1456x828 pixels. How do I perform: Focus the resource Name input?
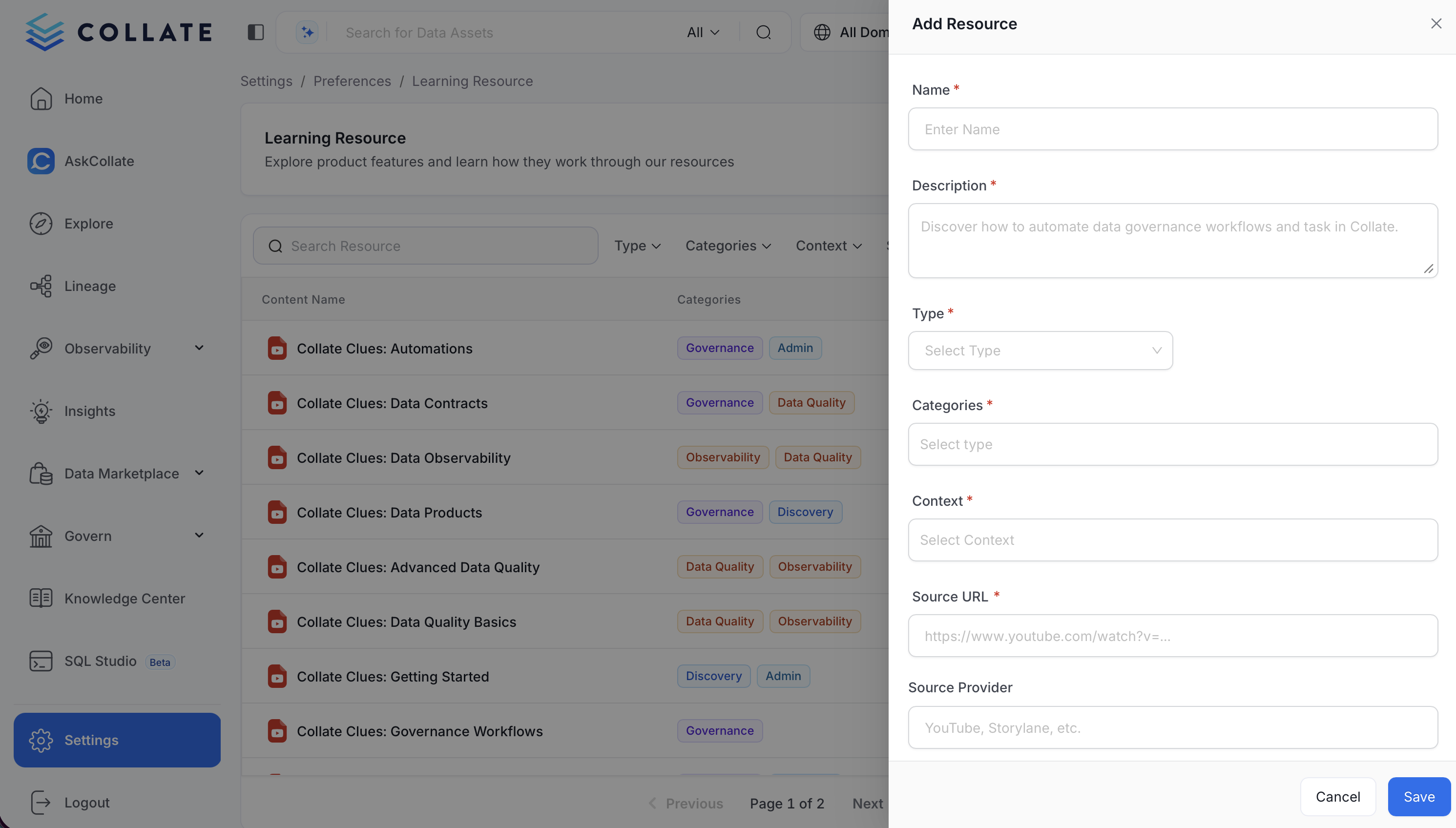click(x=1173, y=129)
